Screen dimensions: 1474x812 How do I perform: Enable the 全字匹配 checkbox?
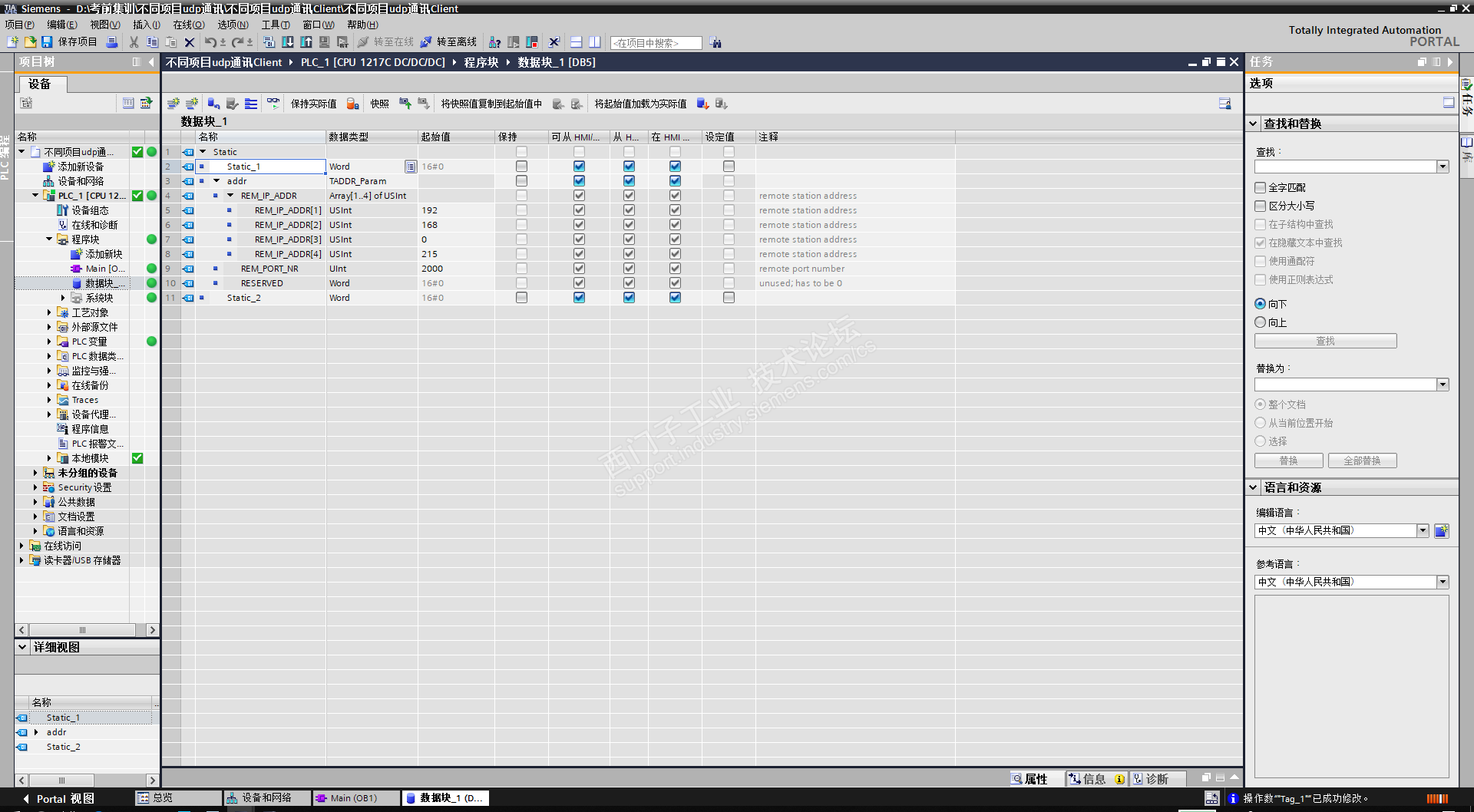1261,187
